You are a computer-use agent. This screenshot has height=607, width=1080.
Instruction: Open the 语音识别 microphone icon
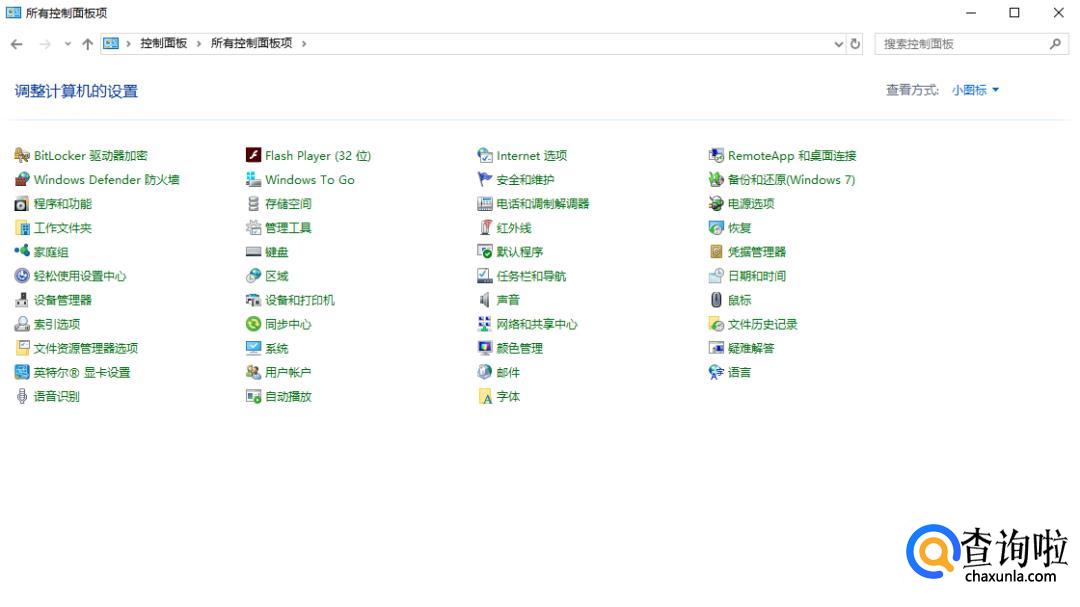(22, 397)
